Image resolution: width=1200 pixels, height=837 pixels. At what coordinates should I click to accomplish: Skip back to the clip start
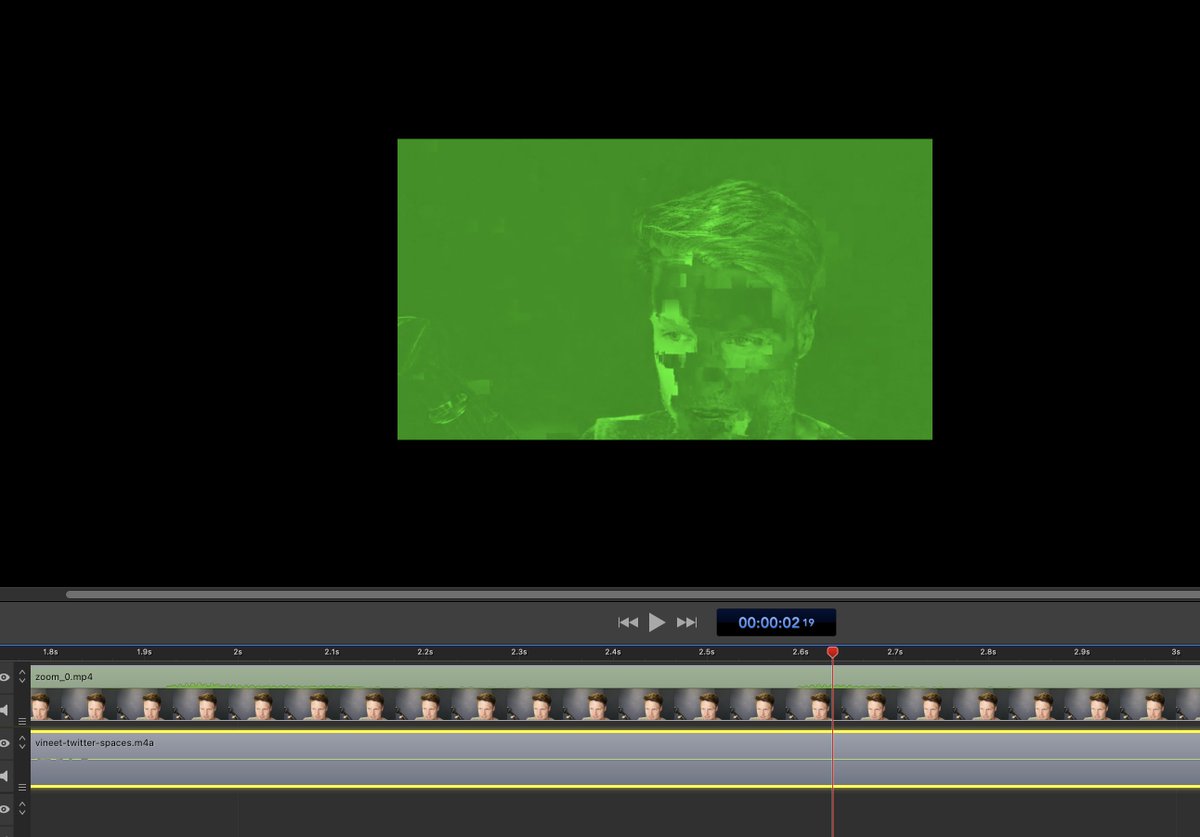click(627, 622)
